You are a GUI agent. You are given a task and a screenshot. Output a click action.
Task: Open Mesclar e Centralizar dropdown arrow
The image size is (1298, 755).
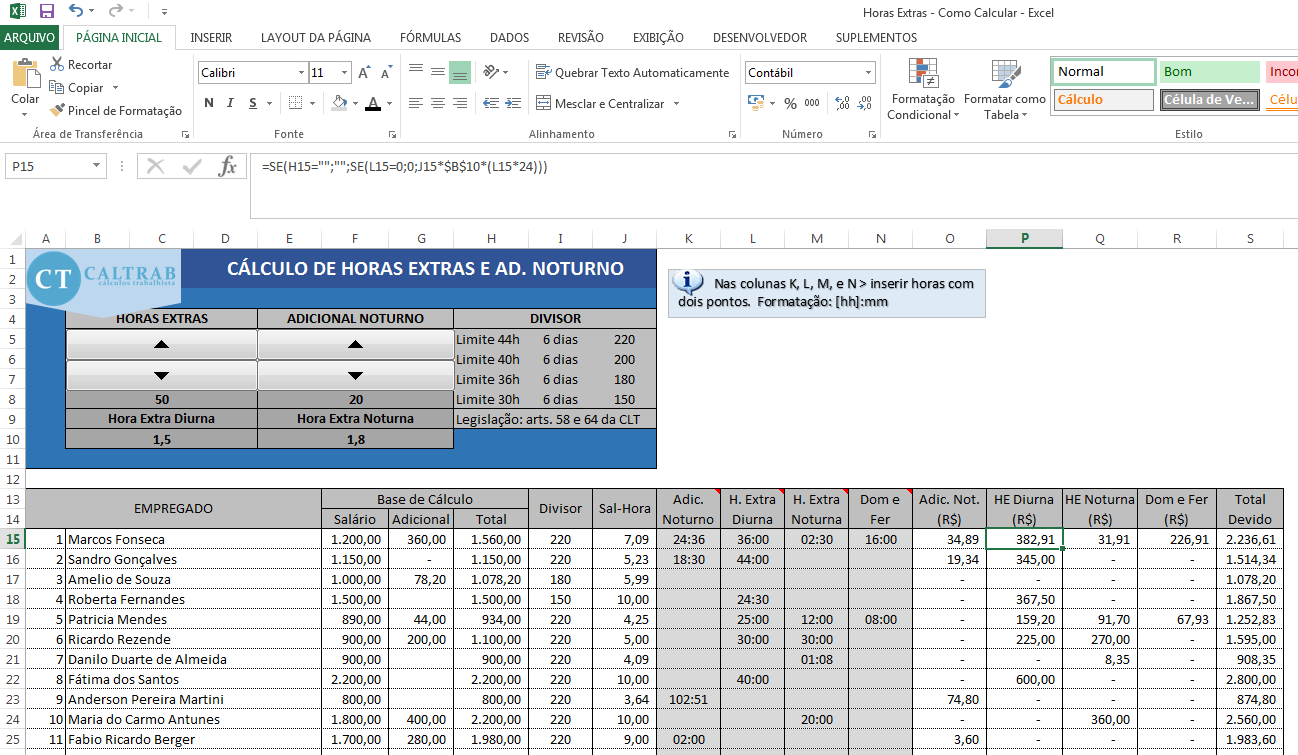pyautogui.click(x=676, y=103)
